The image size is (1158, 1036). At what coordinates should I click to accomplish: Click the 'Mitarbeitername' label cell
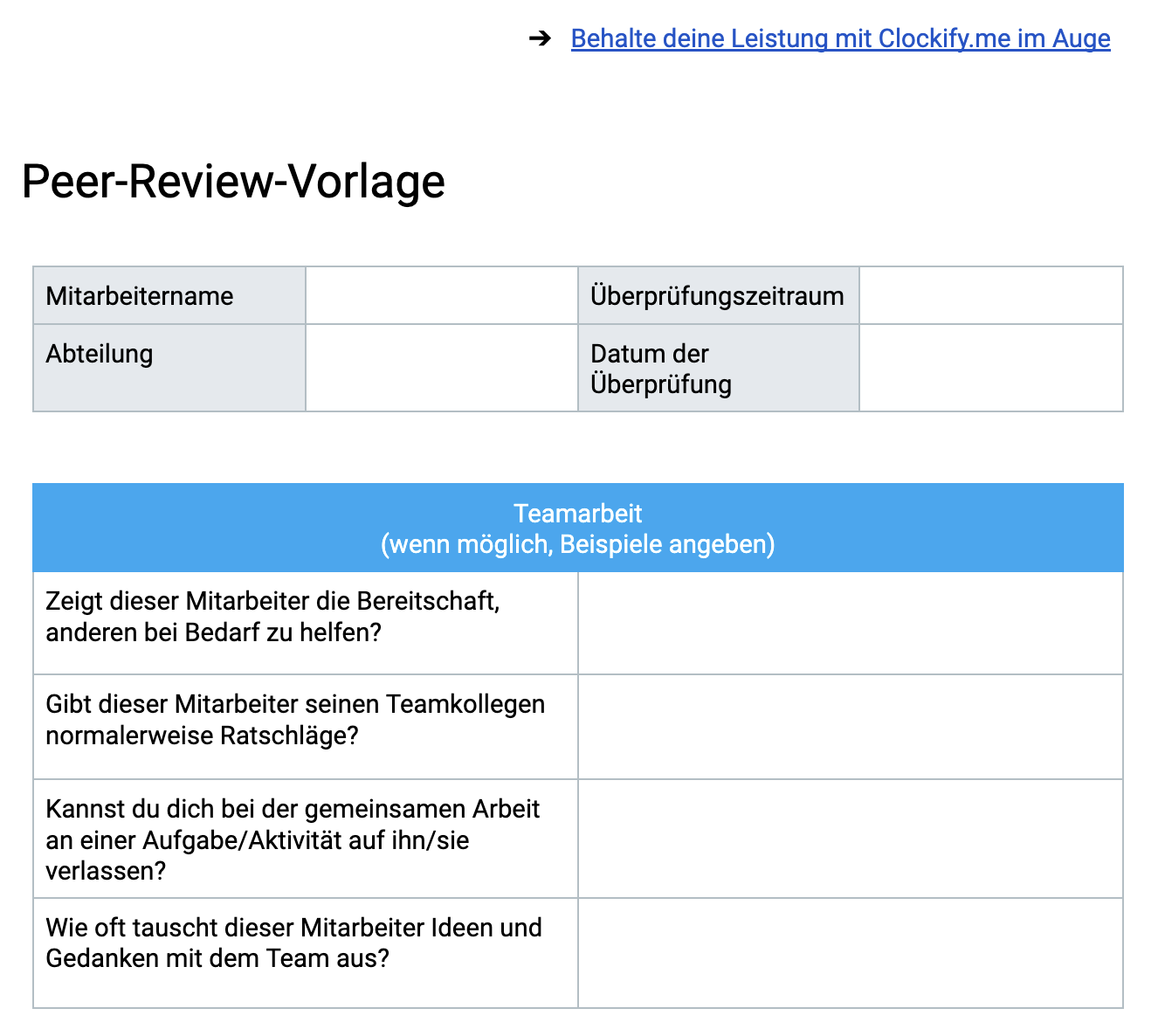click(169, 295)
